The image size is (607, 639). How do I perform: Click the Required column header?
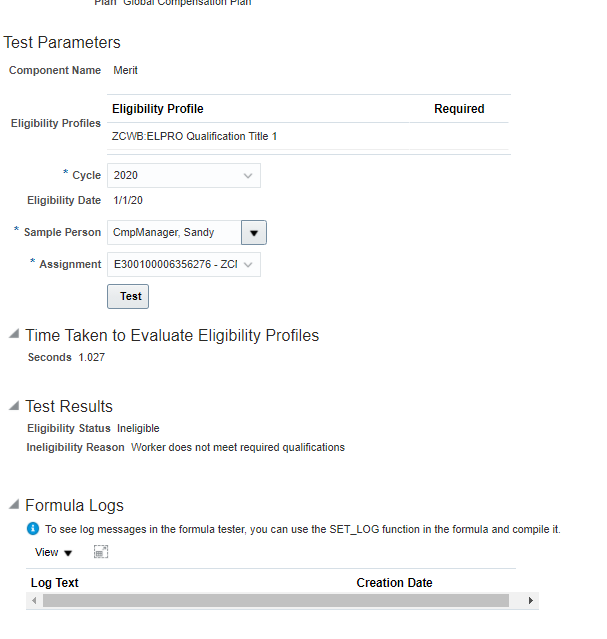459,109
